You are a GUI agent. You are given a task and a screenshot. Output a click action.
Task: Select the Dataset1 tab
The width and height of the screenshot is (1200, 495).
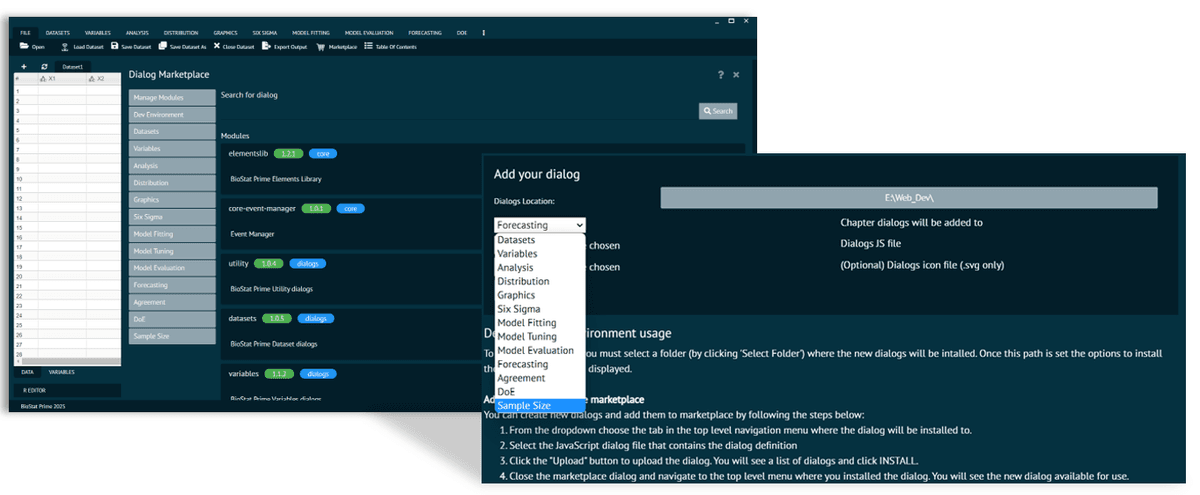[73, 67]
